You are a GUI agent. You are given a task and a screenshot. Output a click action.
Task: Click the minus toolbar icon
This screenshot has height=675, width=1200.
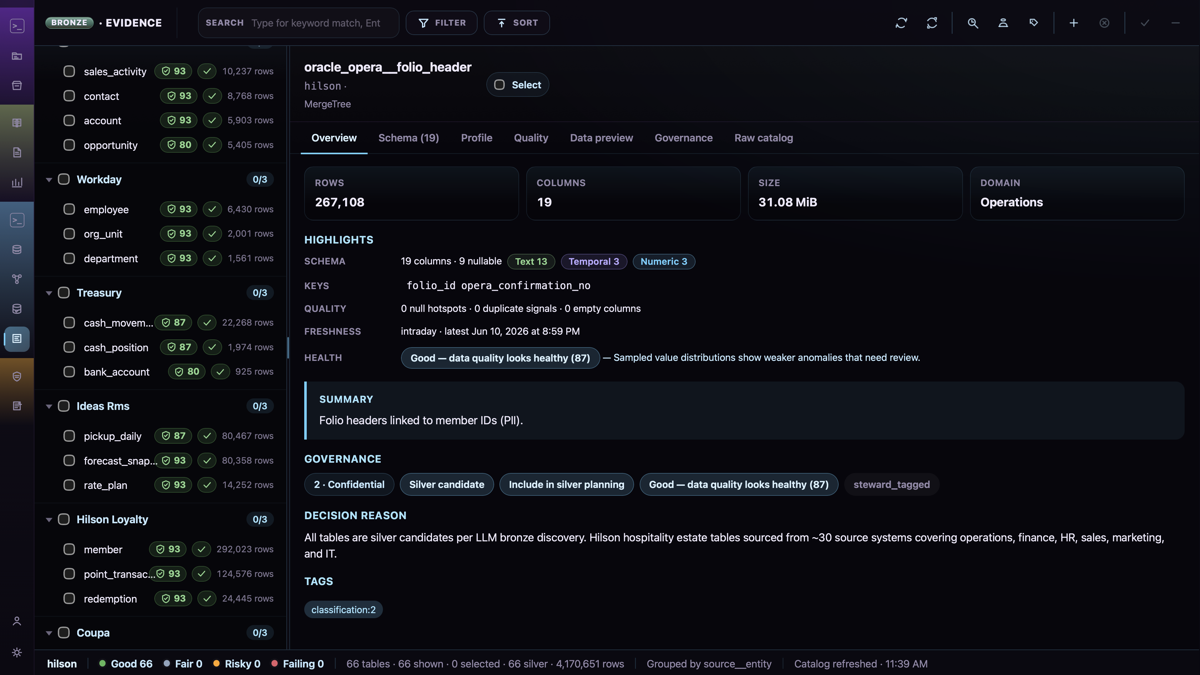tap(1175, 23)
